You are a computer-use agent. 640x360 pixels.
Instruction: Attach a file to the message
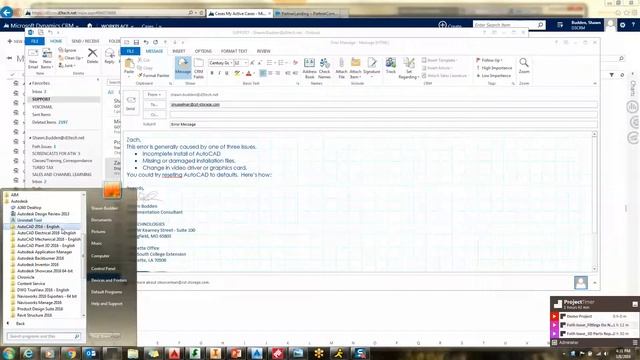click(342, 68)
